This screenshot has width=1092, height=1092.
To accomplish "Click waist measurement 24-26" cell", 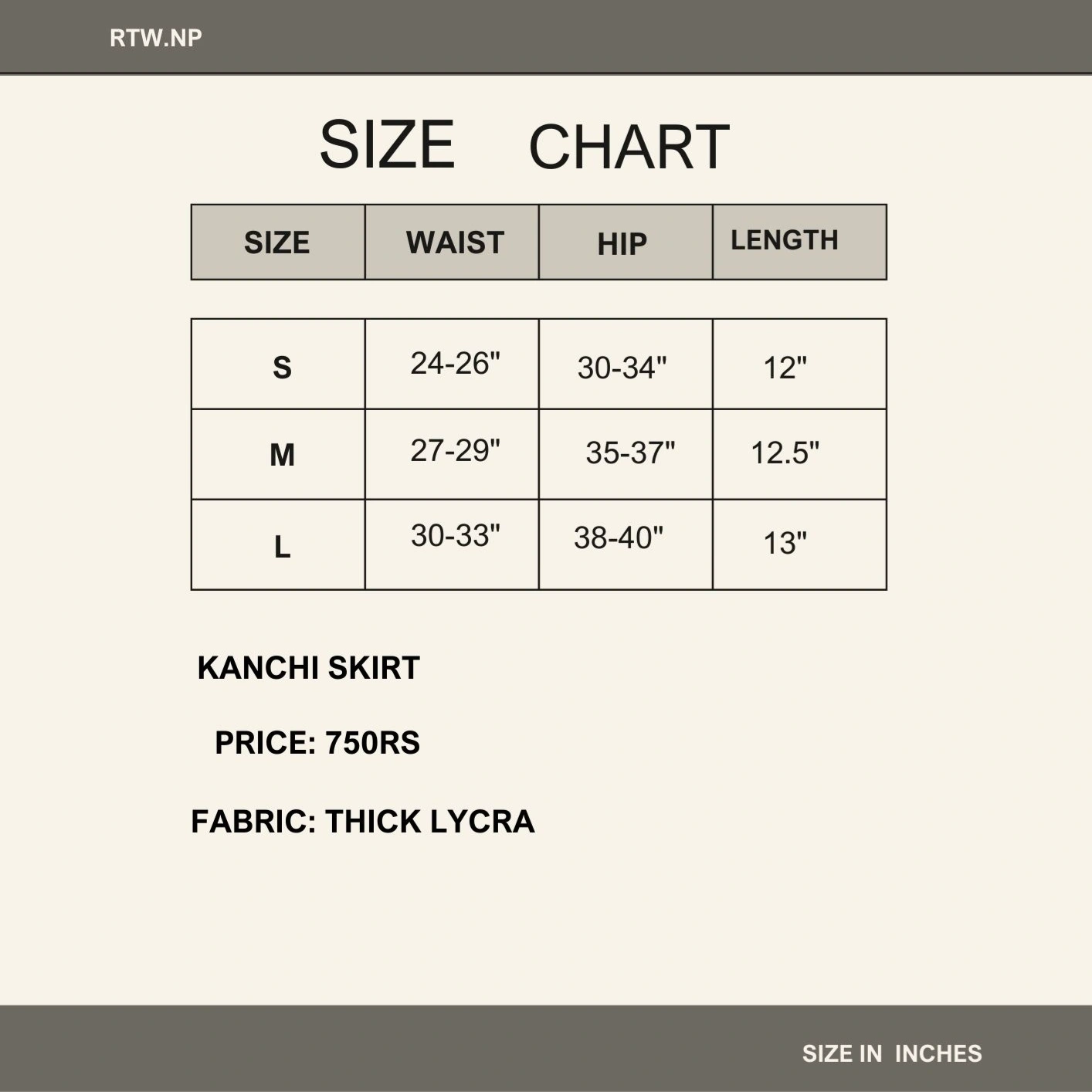I will coord(455,363).
